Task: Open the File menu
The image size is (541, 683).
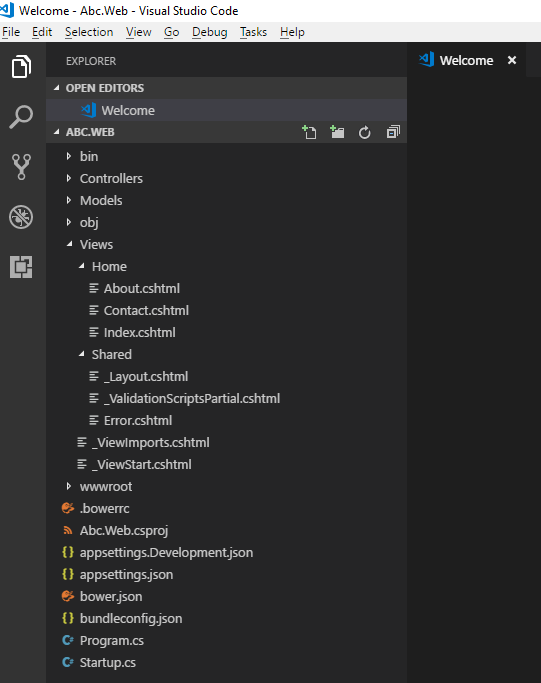Action: [11, 32]
